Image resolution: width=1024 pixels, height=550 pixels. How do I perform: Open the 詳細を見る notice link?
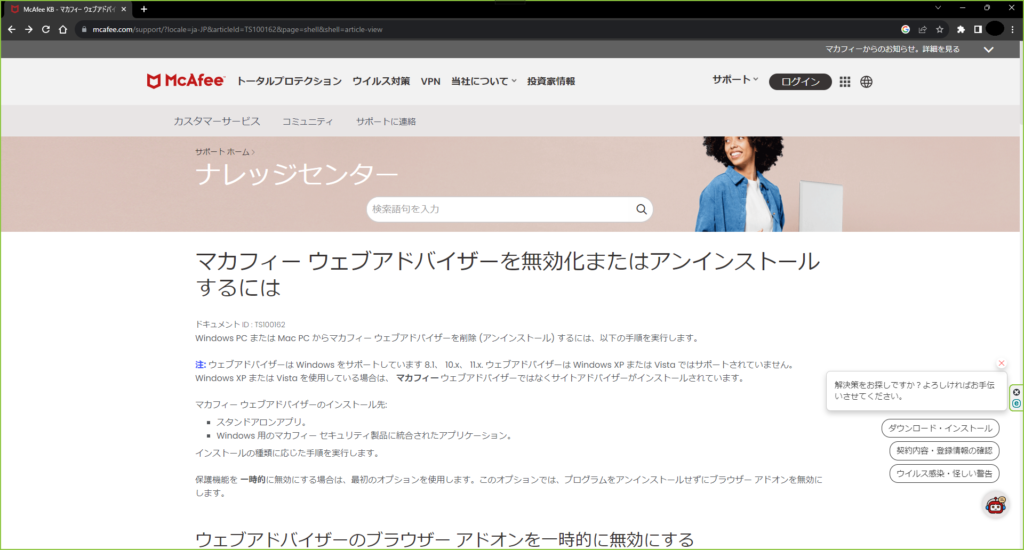coord(941,49)
